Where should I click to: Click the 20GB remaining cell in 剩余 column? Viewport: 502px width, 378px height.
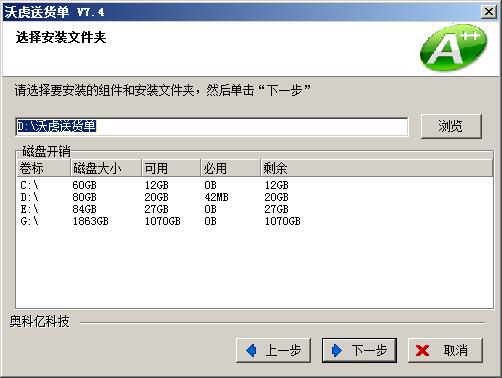coord(276,197)
